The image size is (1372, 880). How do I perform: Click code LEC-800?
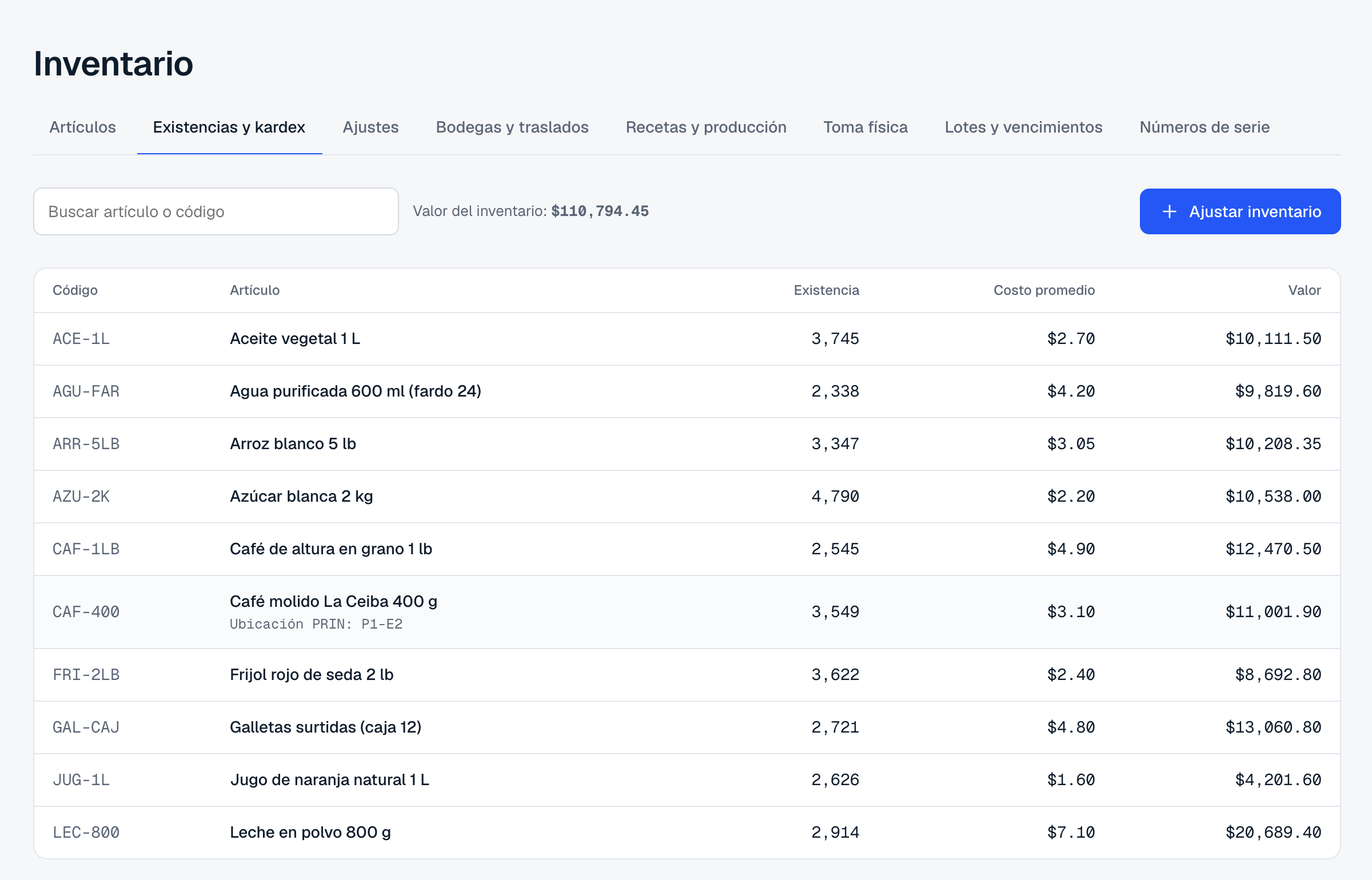[86, 833]
